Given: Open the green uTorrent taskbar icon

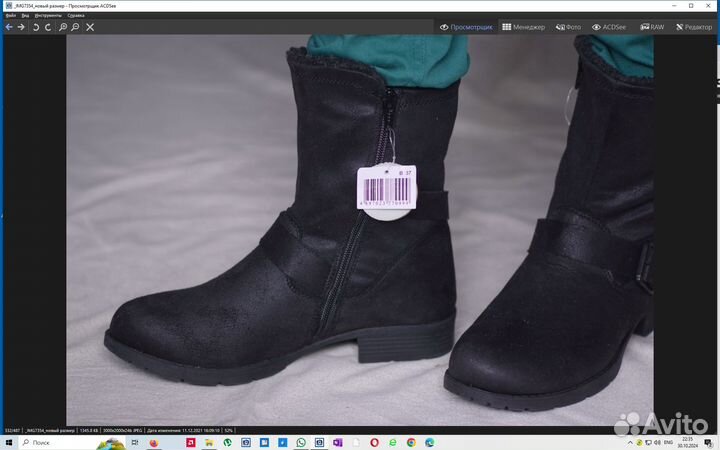Looking at the screenshot, I should (227, 443).
